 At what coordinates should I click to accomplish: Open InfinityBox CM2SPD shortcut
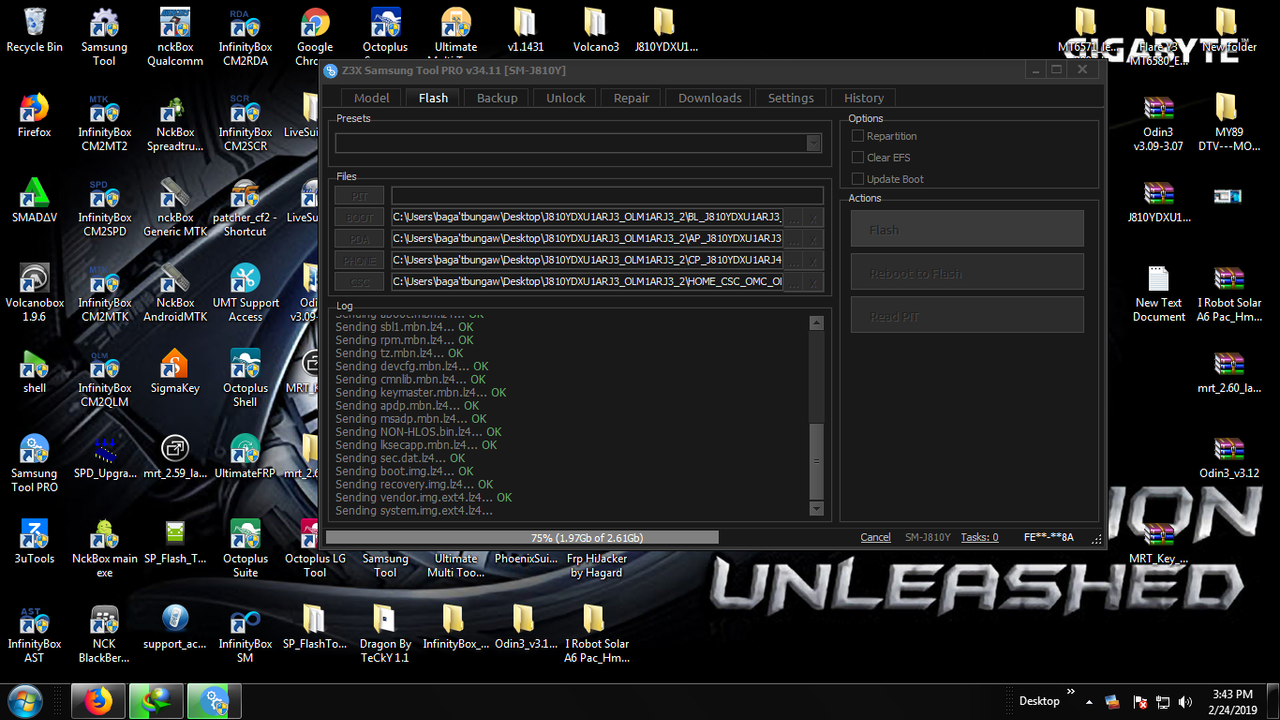point(104,207)
